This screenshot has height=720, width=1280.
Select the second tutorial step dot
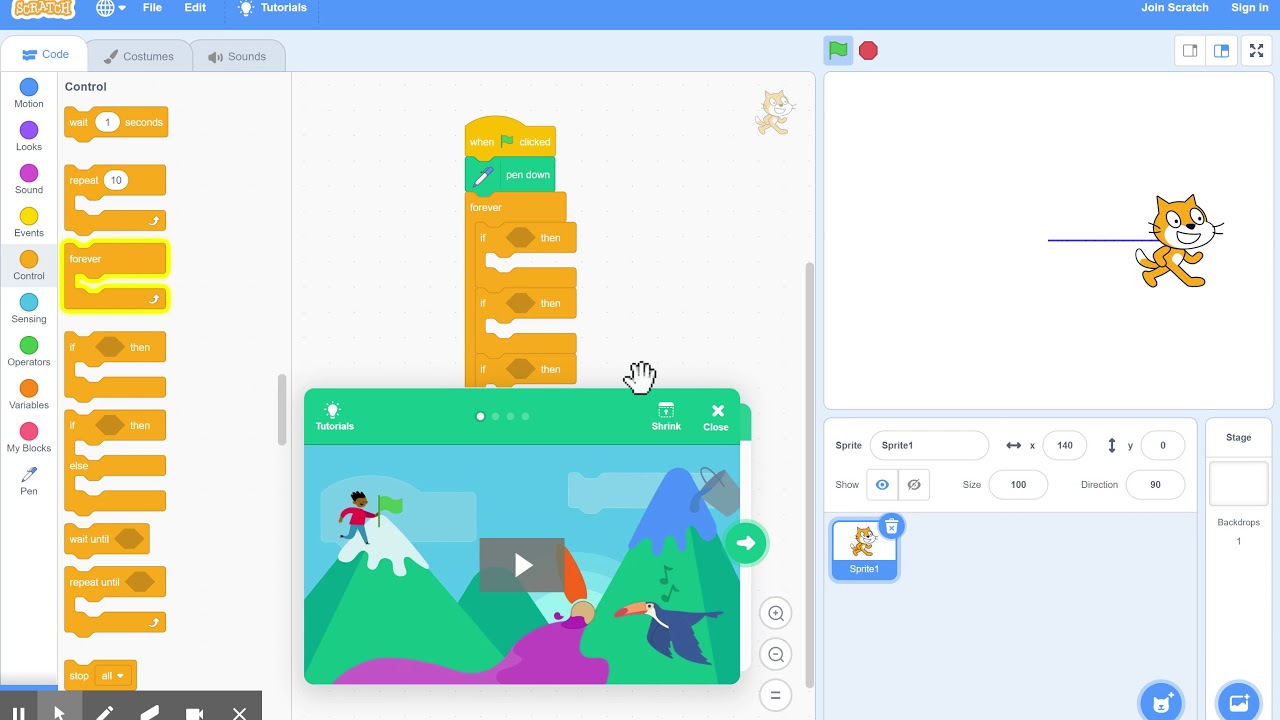pyautogui.click(x=495, y=416)
